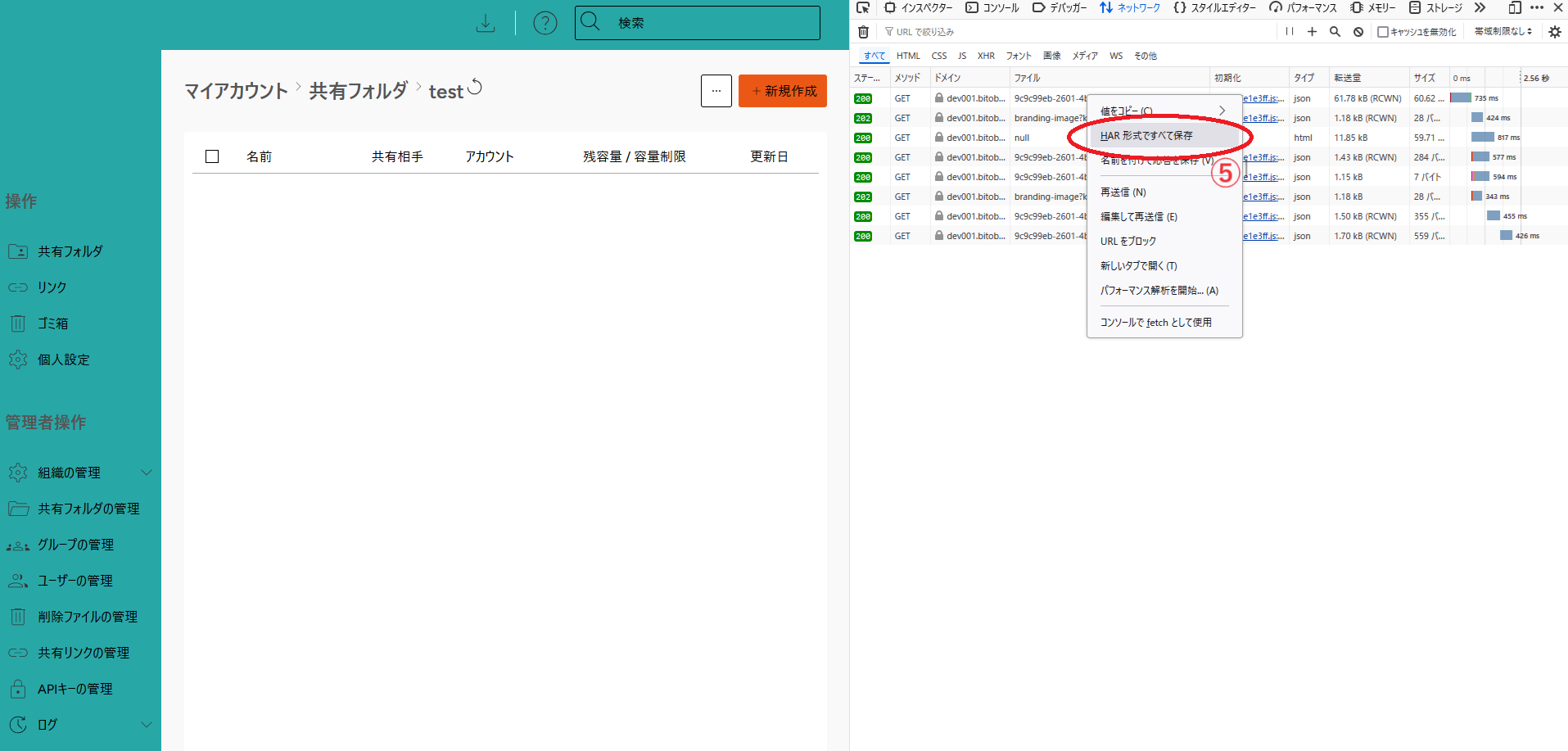Open network settings gear icon
Screen dimensions: 1568x751
[x=1555, y=32]
